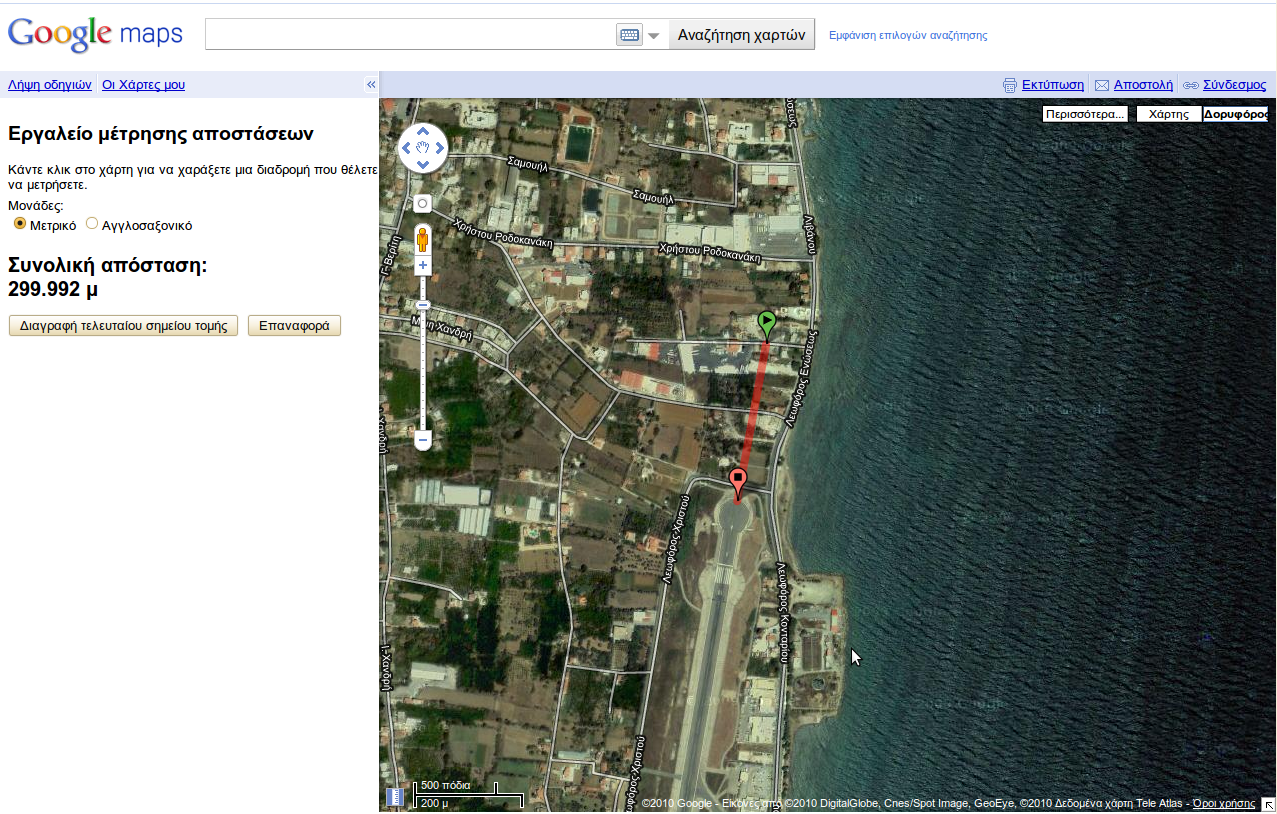Zoom in with the plus button
Screen dimensions: 1277x814
[422, 265]
